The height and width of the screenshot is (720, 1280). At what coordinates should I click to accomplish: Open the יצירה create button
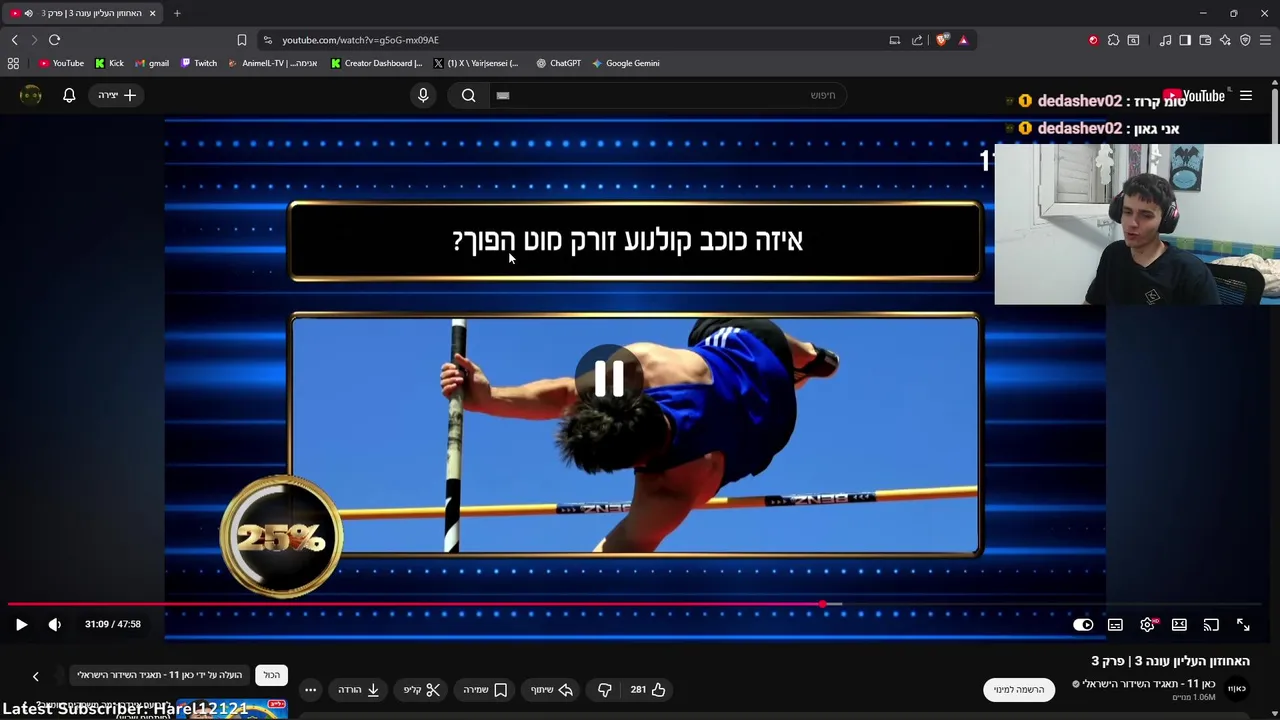click(x=117, y=95)
